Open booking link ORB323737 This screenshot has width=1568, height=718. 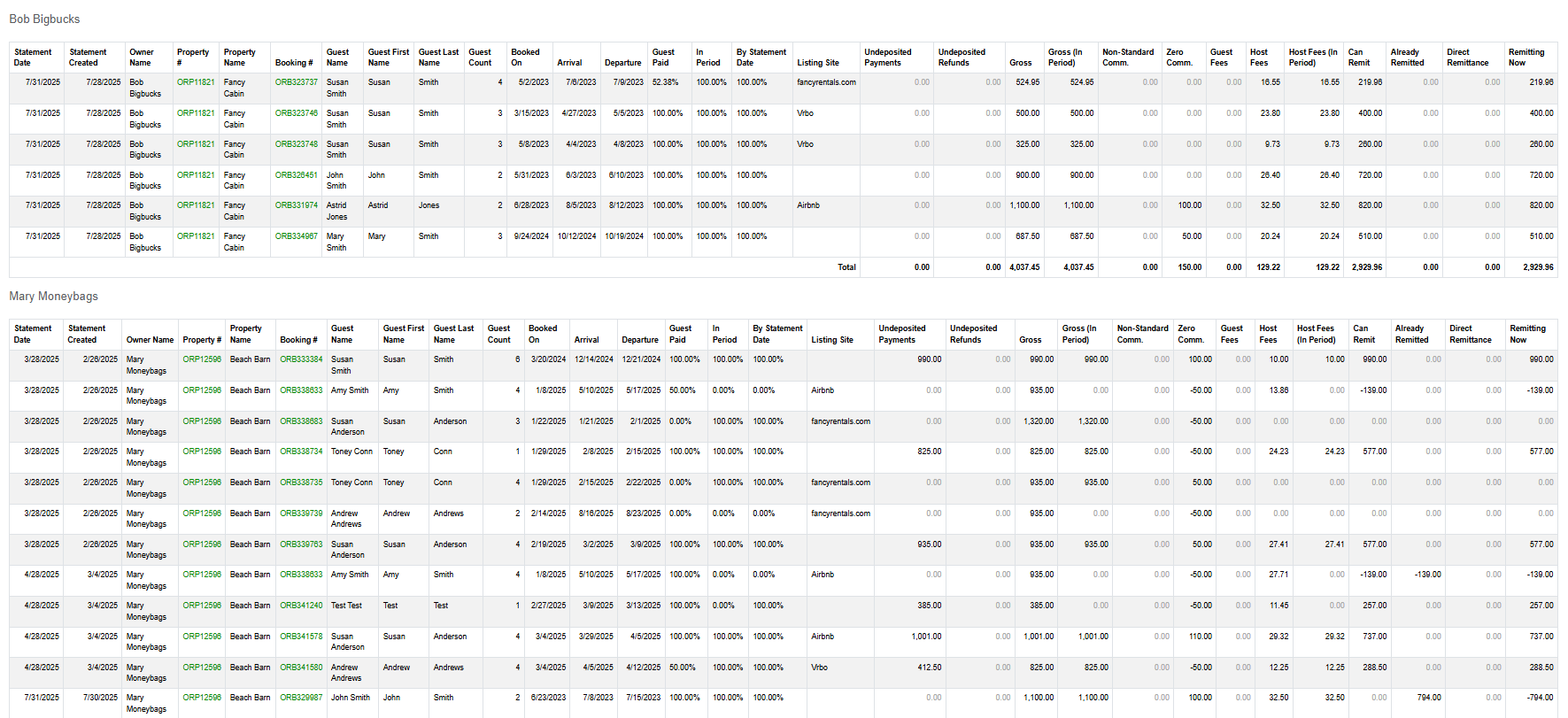(296, 82)
